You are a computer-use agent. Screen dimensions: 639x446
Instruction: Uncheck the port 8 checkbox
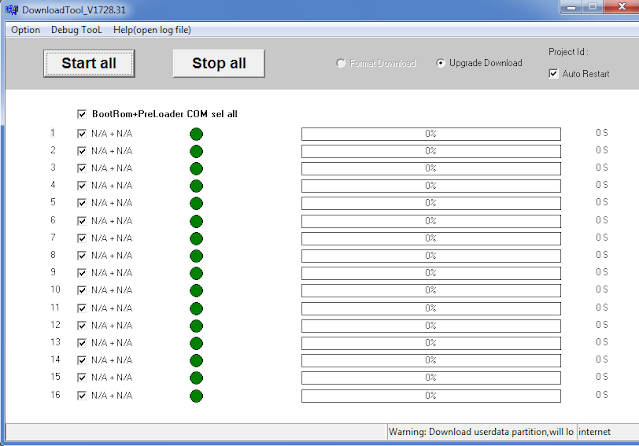(x=82, y=256)
